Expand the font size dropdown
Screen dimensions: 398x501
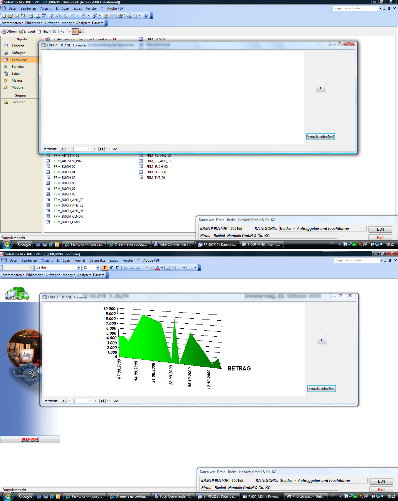(x=98, y=268)
